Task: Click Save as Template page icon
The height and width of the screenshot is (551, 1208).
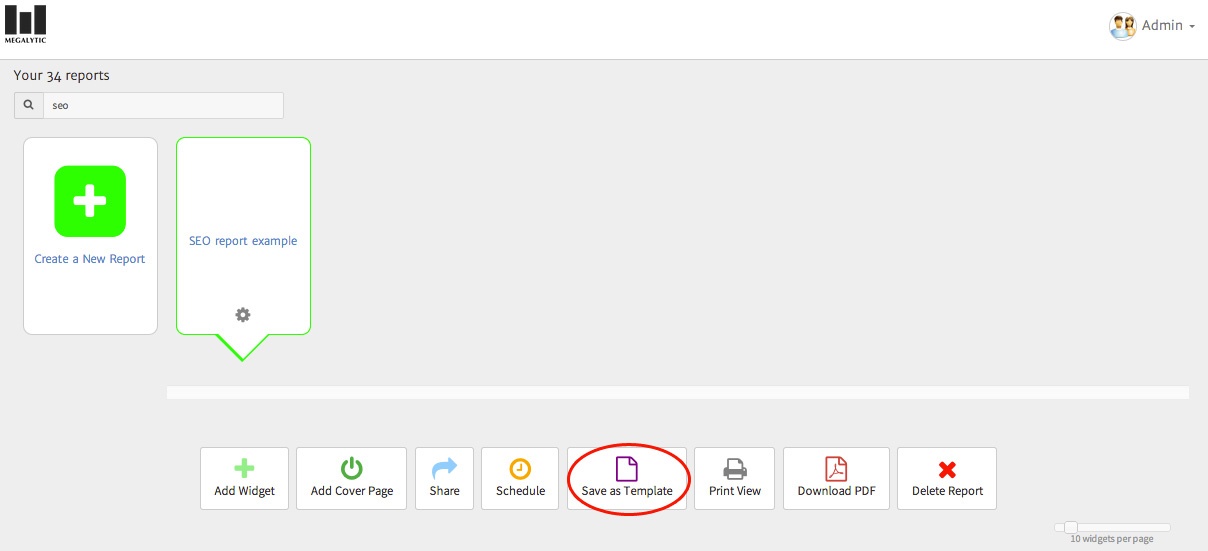Action: pyautogui.click(x=626, y=468)
